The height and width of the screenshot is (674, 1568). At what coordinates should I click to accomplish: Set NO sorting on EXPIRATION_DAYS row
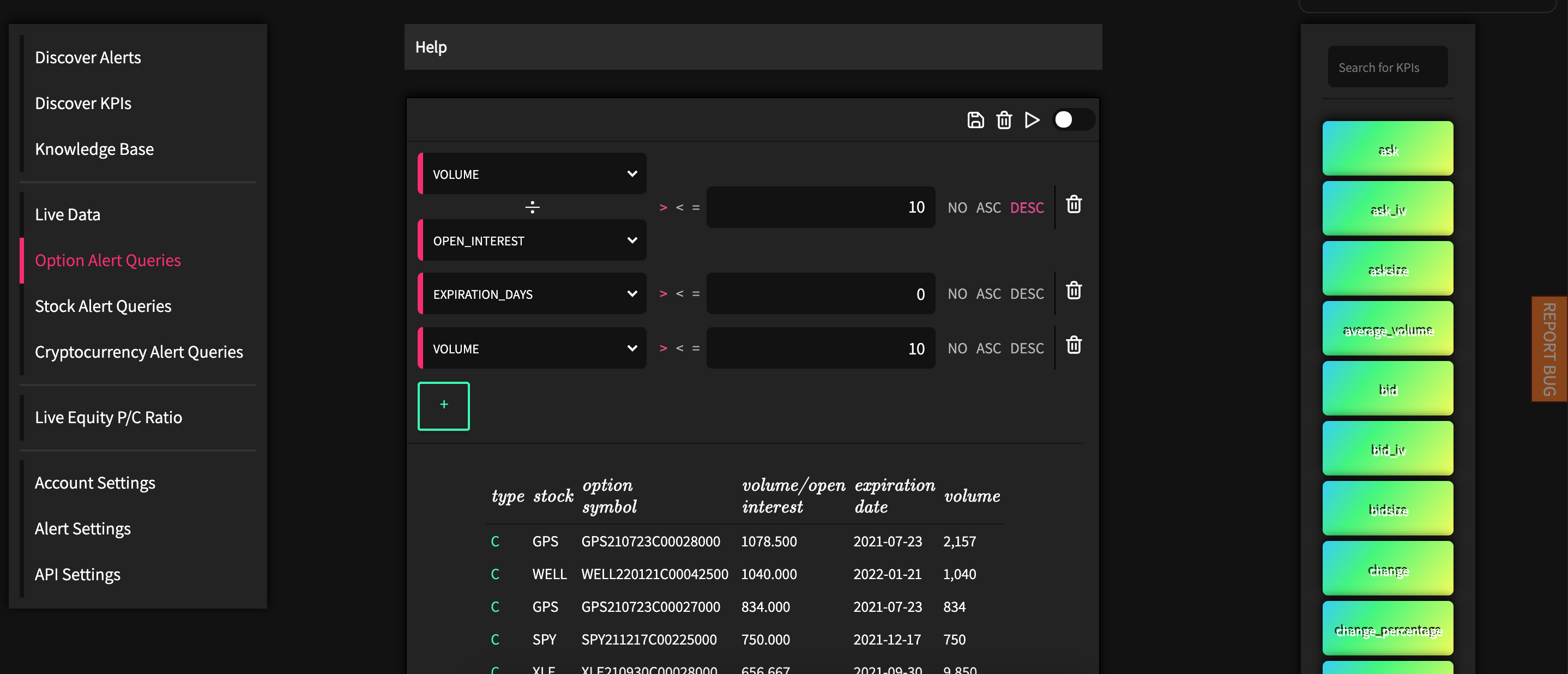tap(957, 294)
